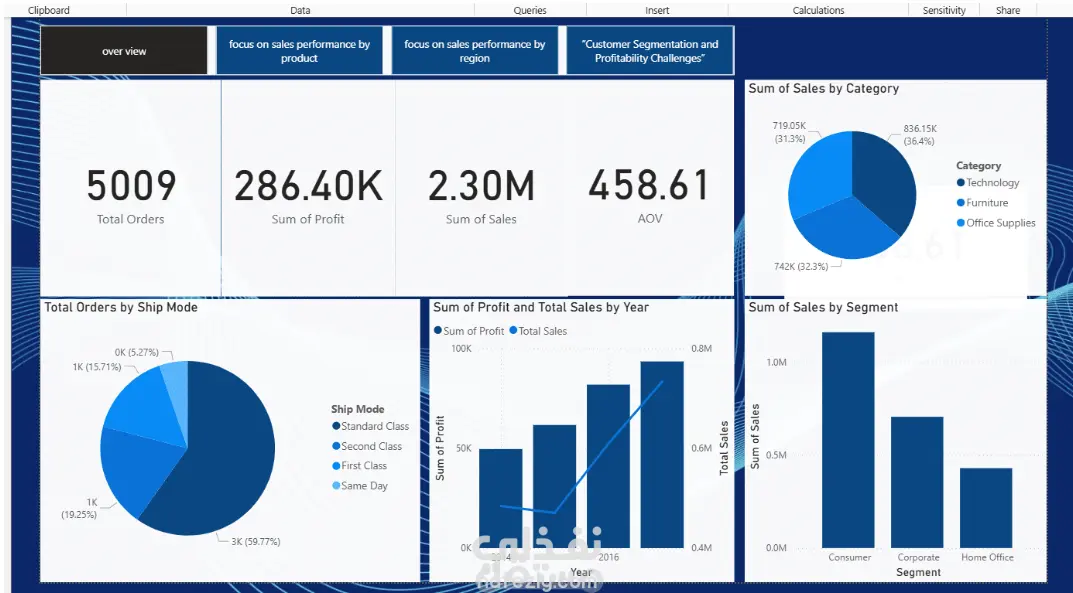Click the Calculations ribbon group label
1073x593 pixels.
818,10
